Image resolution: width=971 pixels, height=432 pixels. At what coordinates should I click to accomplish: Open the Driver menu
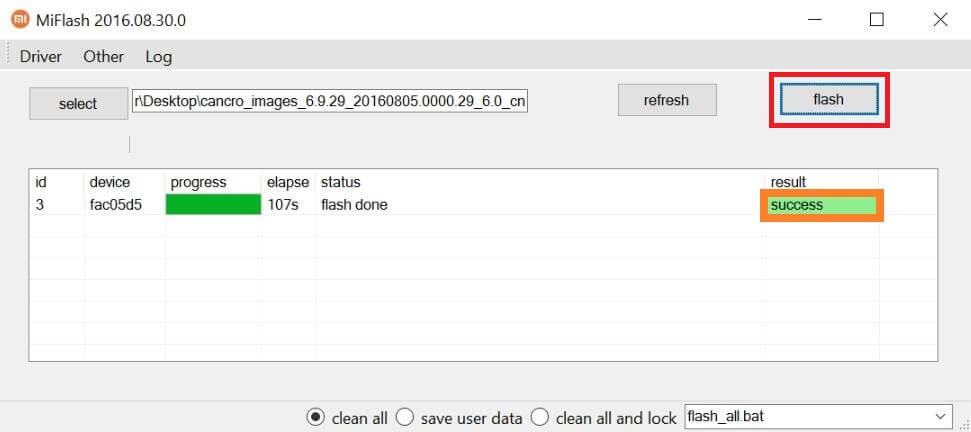point(41,57)
